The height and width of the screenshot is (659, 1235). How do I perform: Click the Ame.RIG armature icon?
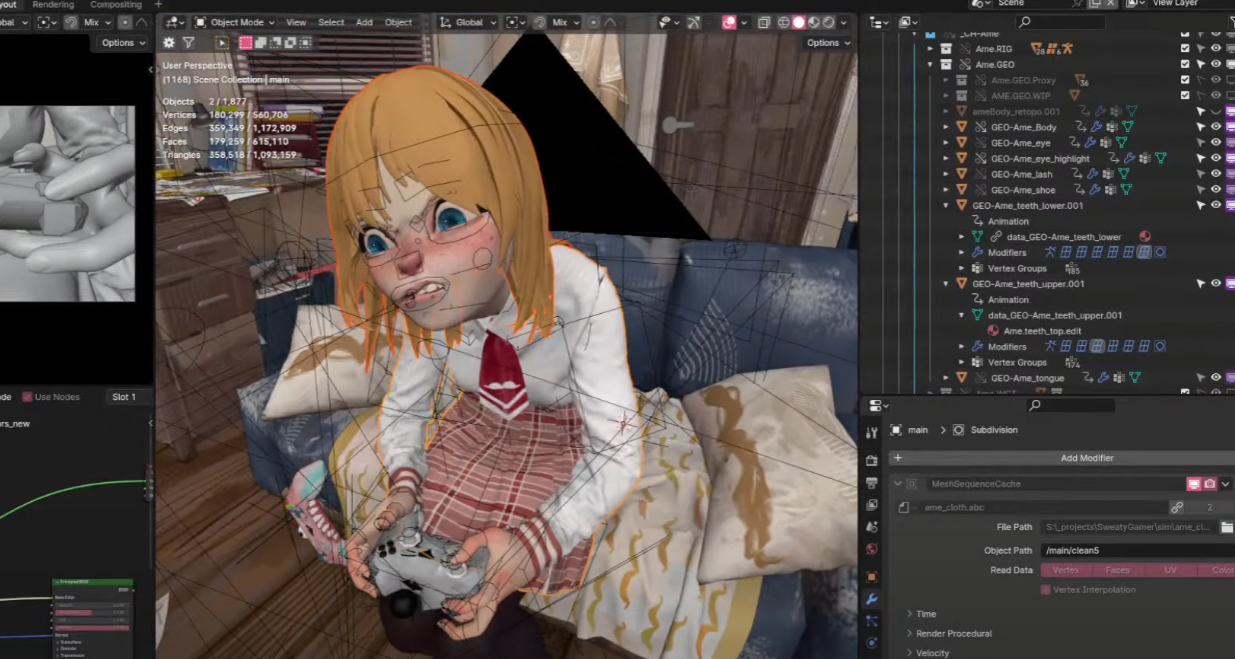click(x=1068, y=48)
